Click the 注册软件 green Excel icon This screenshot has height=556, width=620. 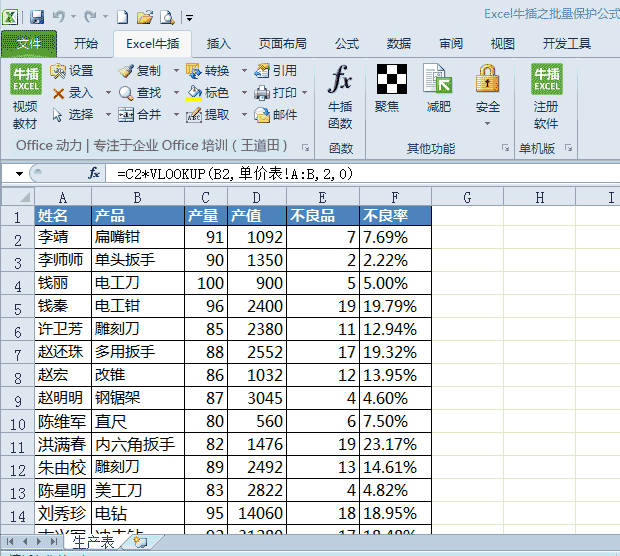(546, 79)
